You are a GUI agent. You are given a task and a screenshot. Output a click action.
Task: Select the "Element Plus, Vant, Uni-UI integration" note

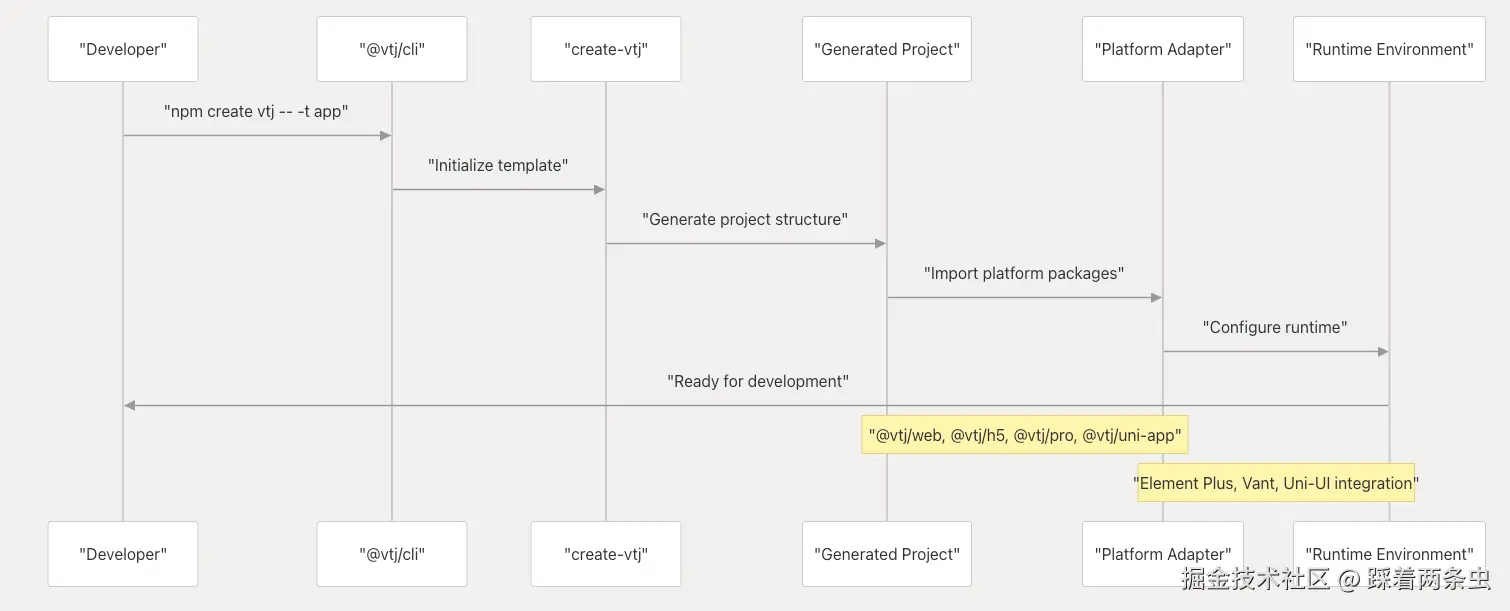tap(1276, 483)
